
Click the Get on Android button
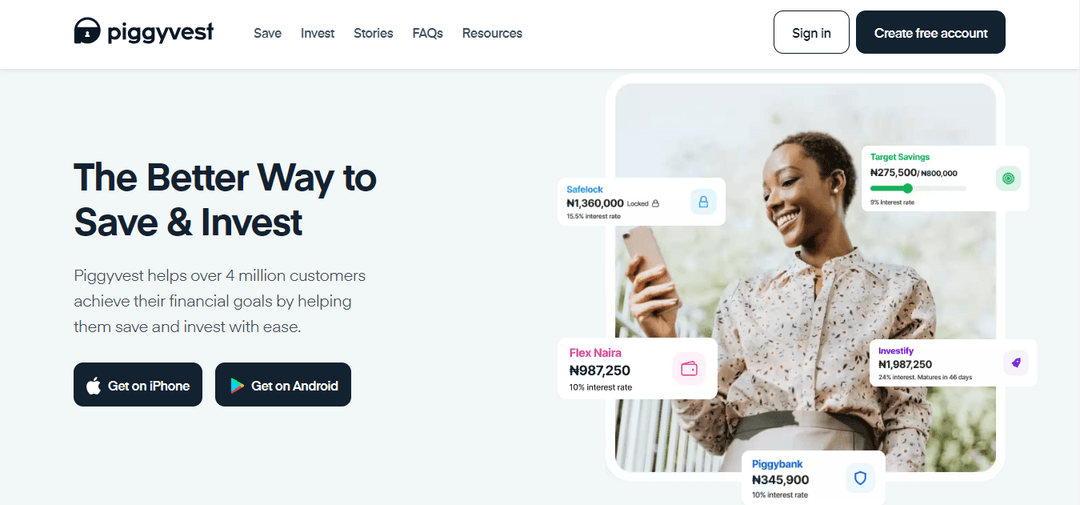click(x=283, y=384)
